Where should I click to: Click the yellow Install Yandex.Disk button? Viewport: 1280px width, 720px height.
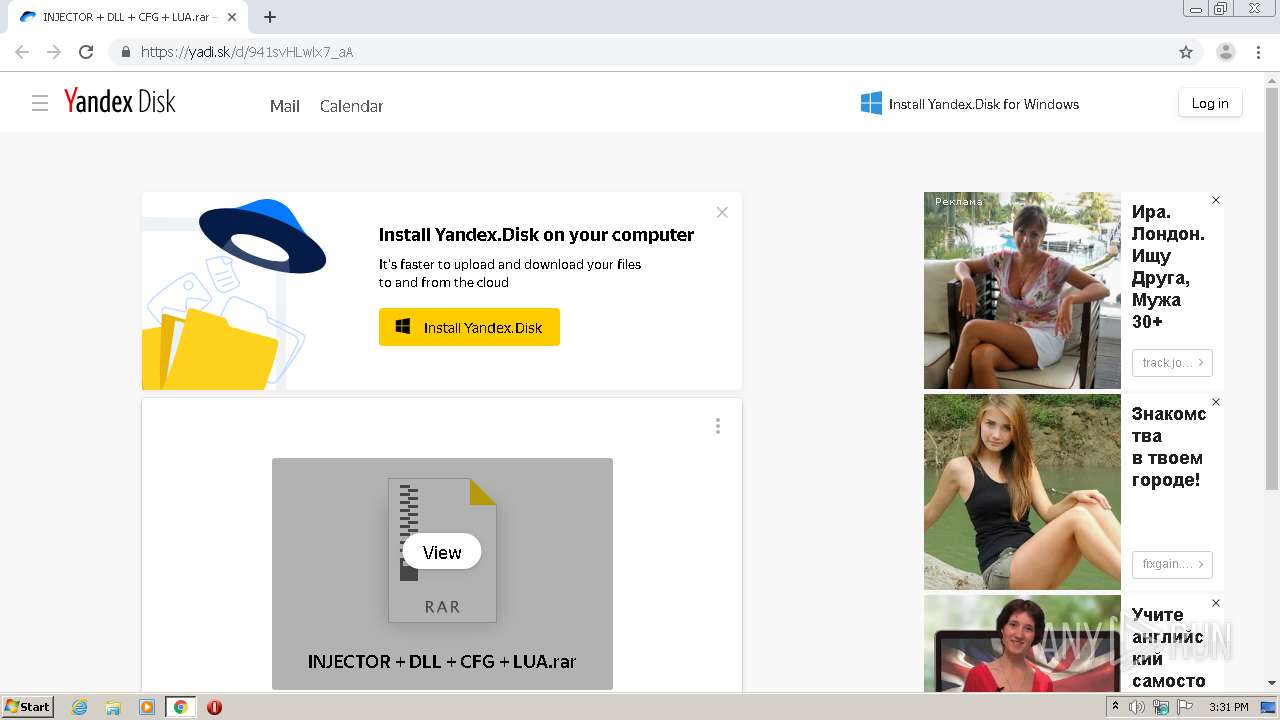469,327
